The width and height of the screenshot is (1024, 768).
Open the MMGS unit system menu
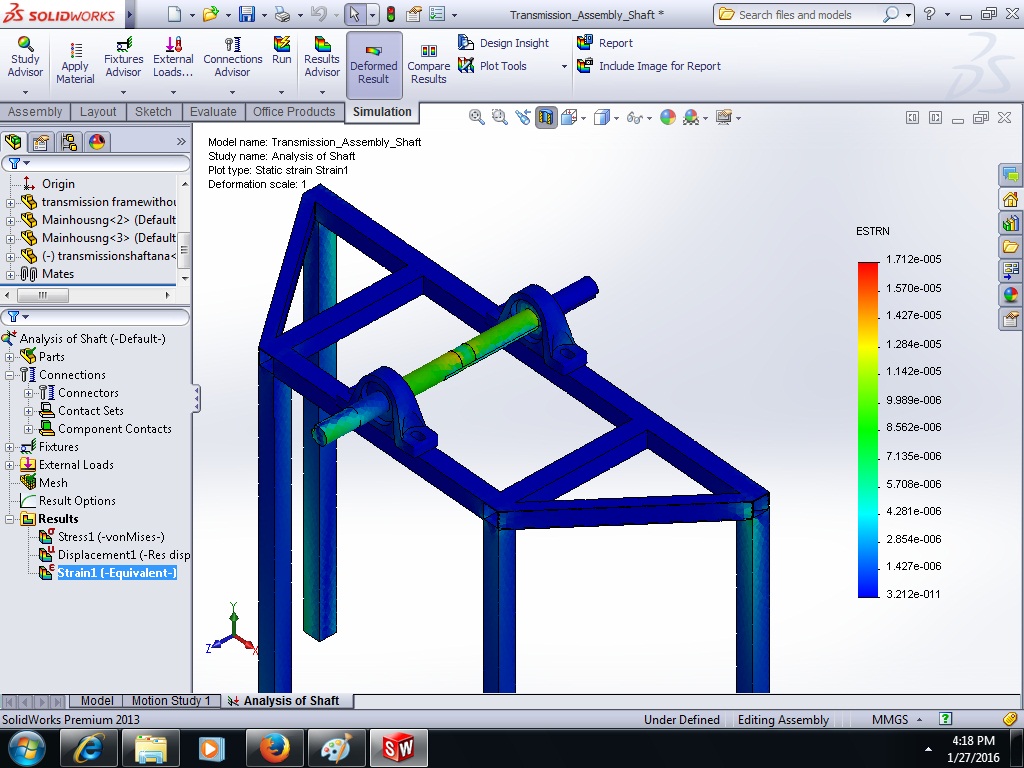tap(897, 720)
